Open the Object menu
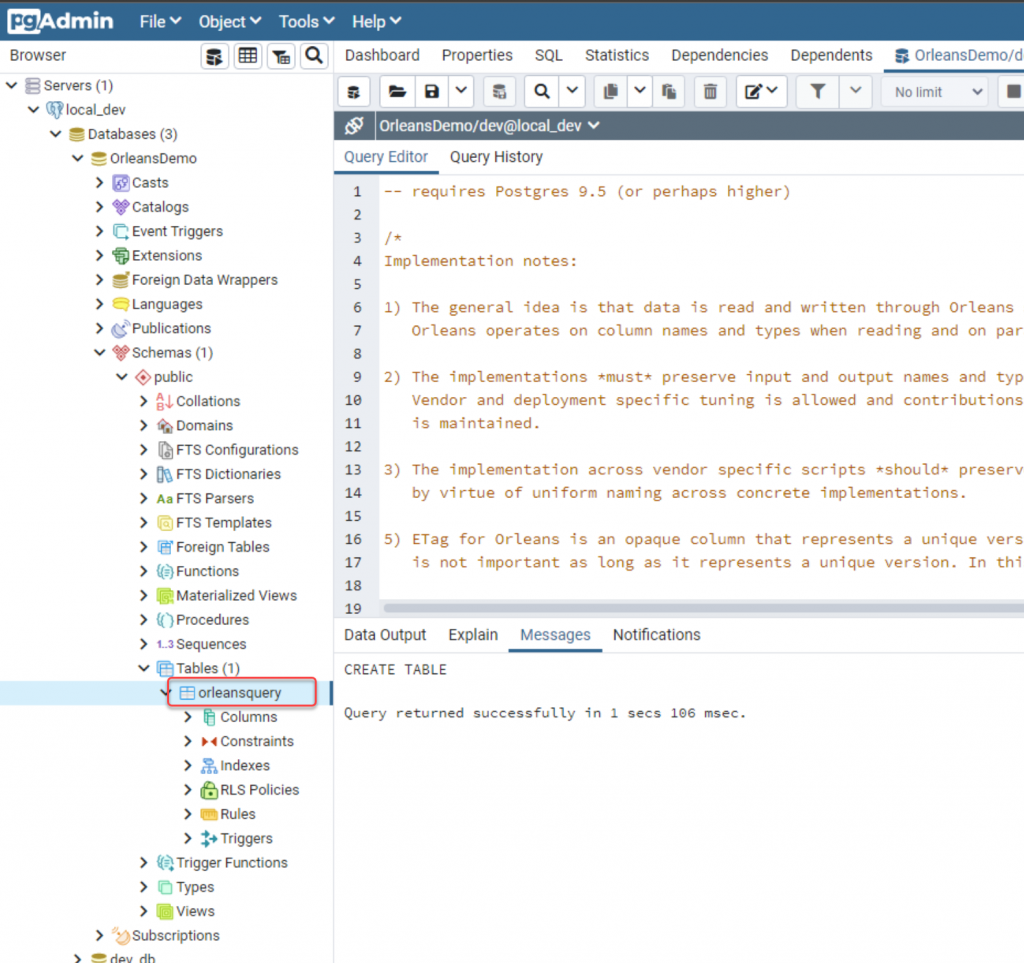1024x963 pixels. (230, 22)
